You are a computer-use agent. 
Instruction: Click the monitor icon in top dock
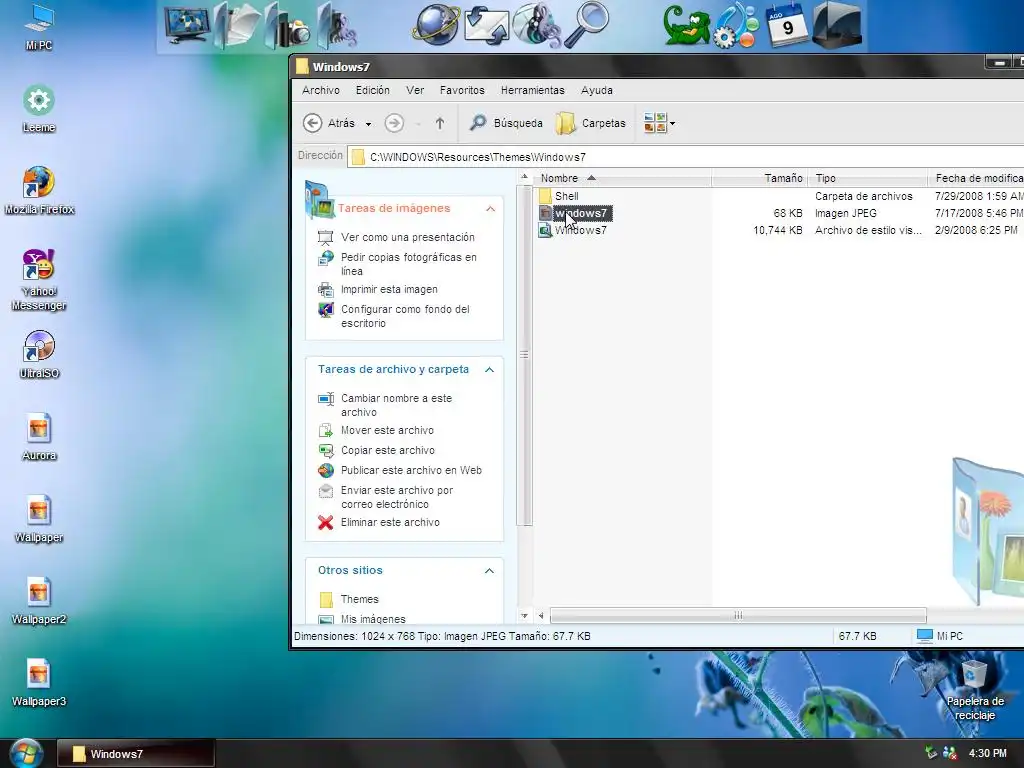[x=187, y=26]
